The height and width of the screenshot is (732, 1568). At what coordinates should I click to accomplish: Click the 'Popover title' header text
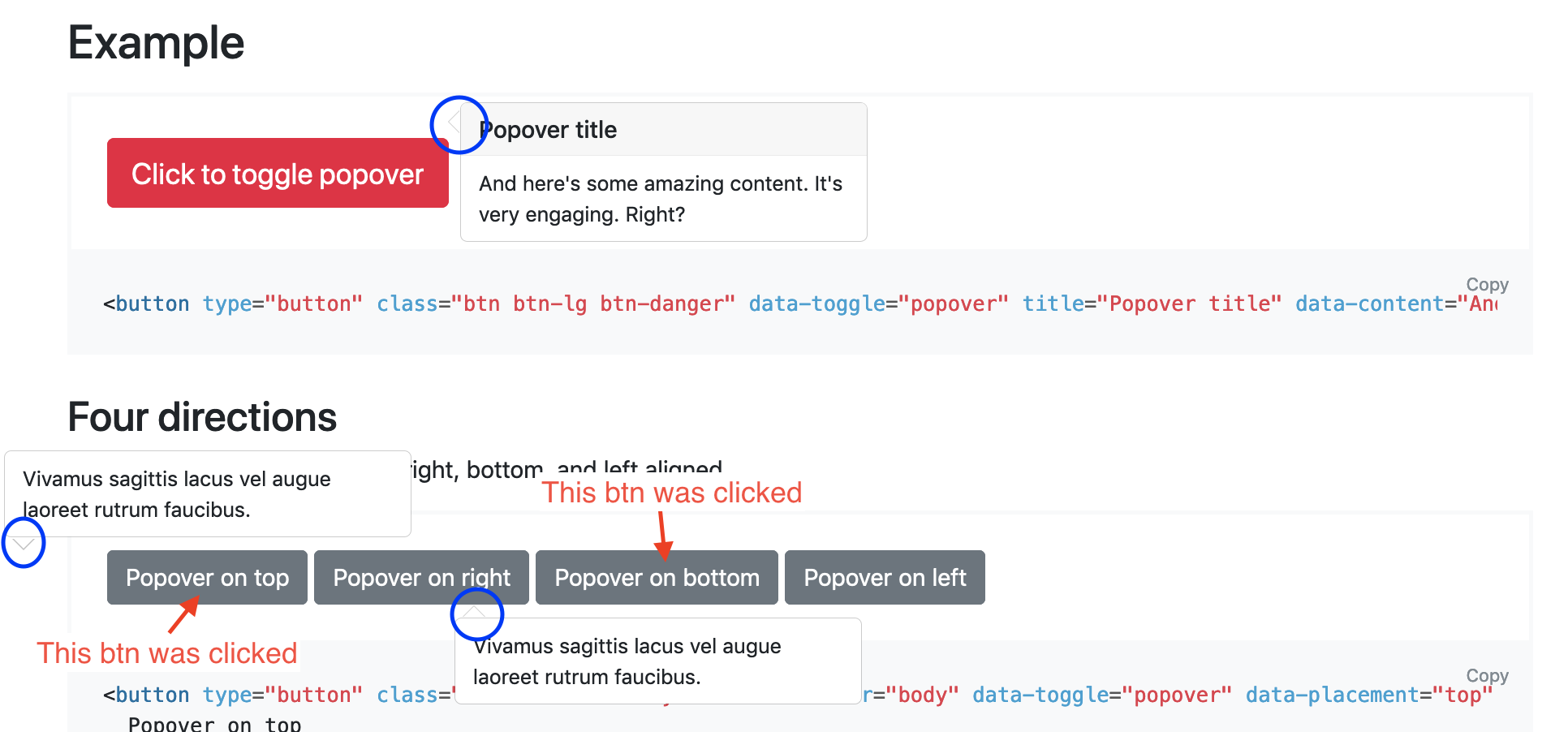click(549, 129)
